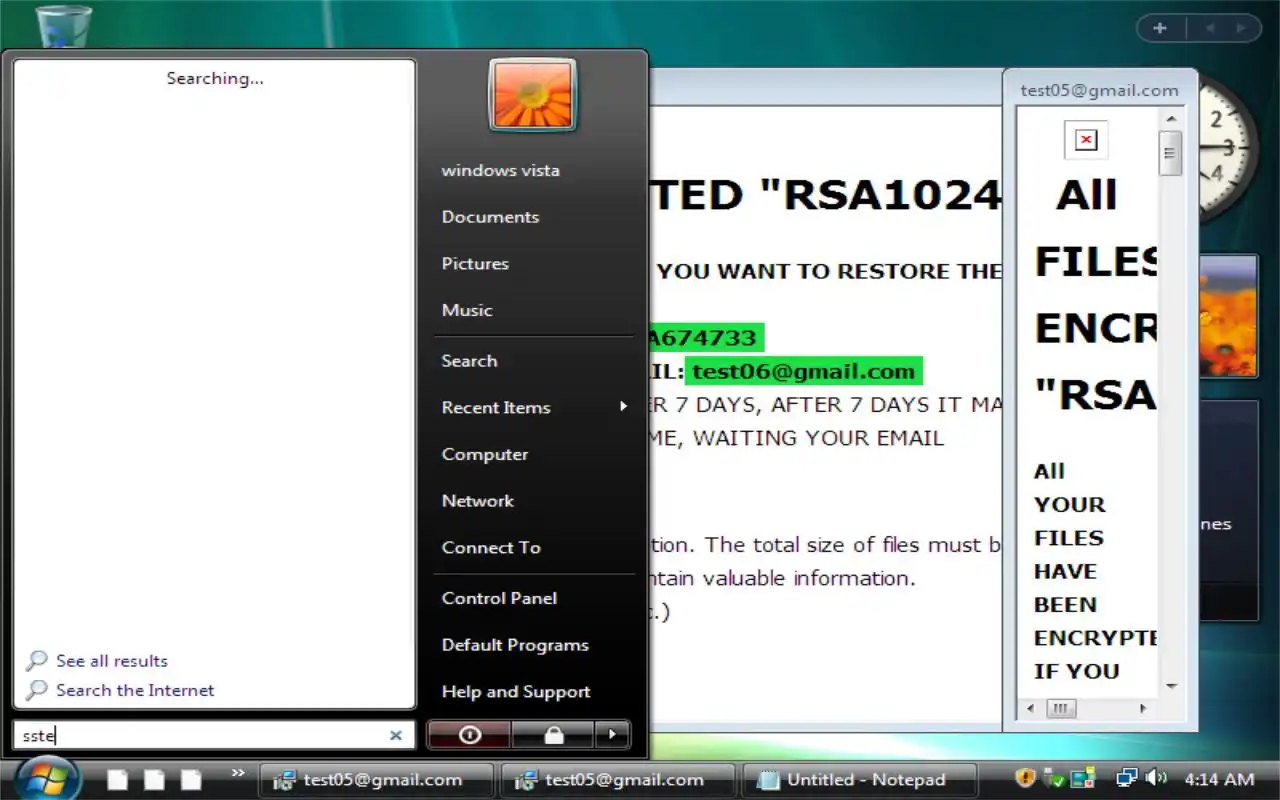
Task: Click the sidebar next gadgets arrow
Action: tap(1242, 28)
